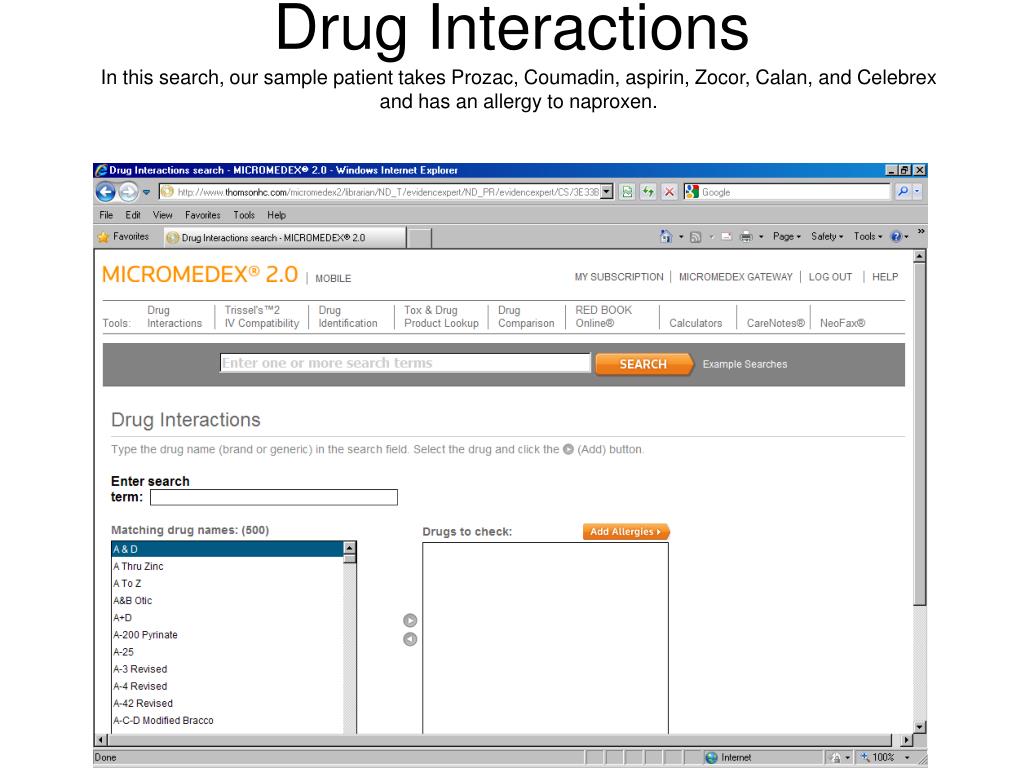Click the Add drug right-arrow button

[410, 620]
